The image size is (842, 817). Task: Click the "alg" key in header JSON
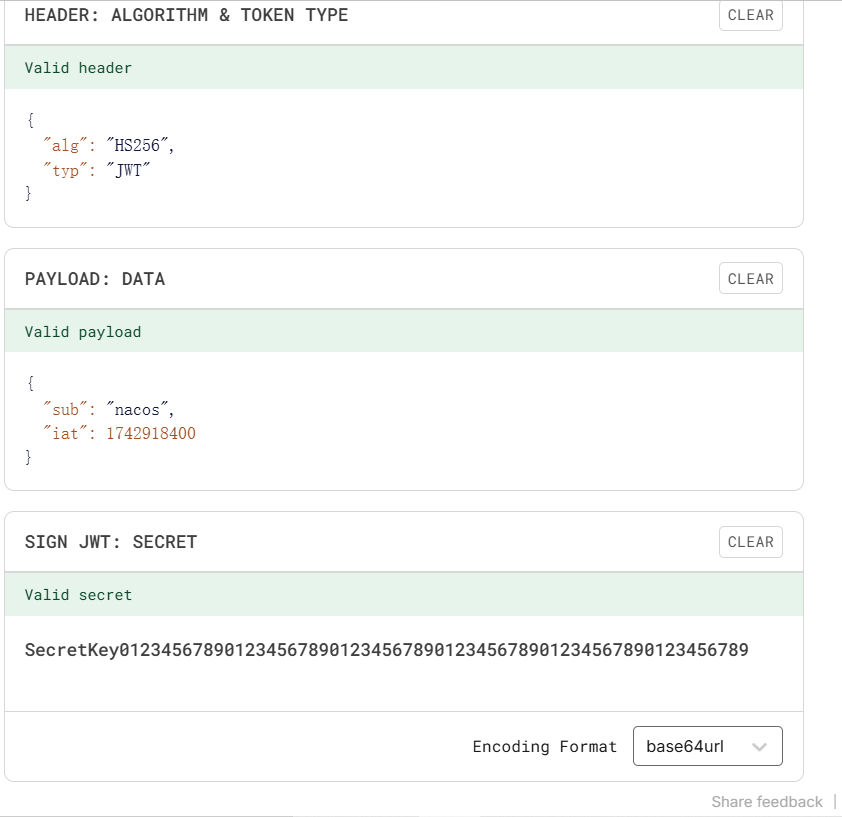pyautogui.click(x=66, y=146)
